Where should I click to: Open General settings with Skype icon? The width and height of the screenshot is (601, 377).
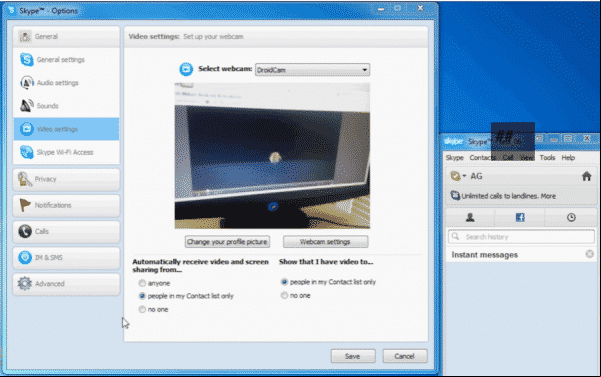26,59
